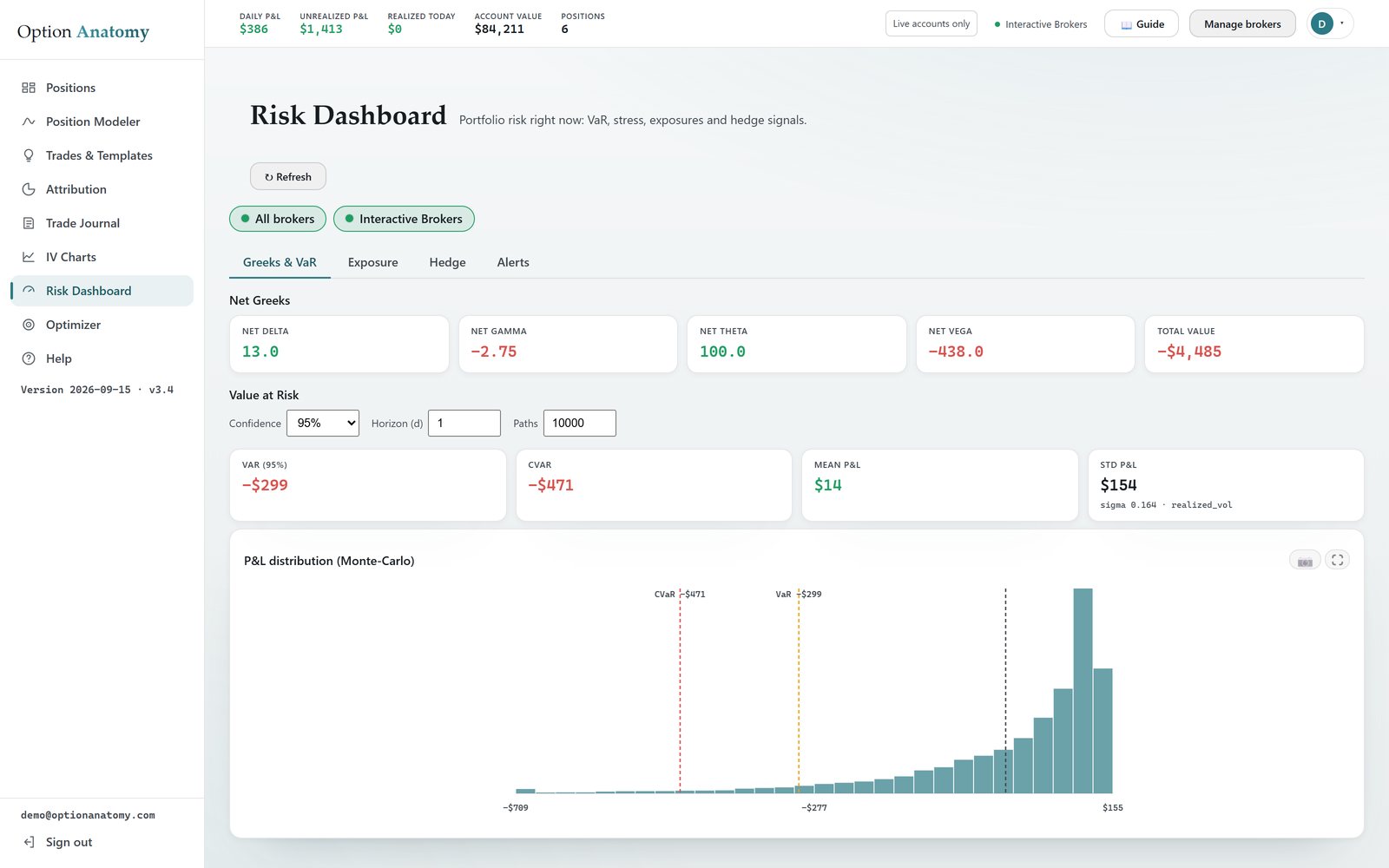Click the Paths input field

580,423
